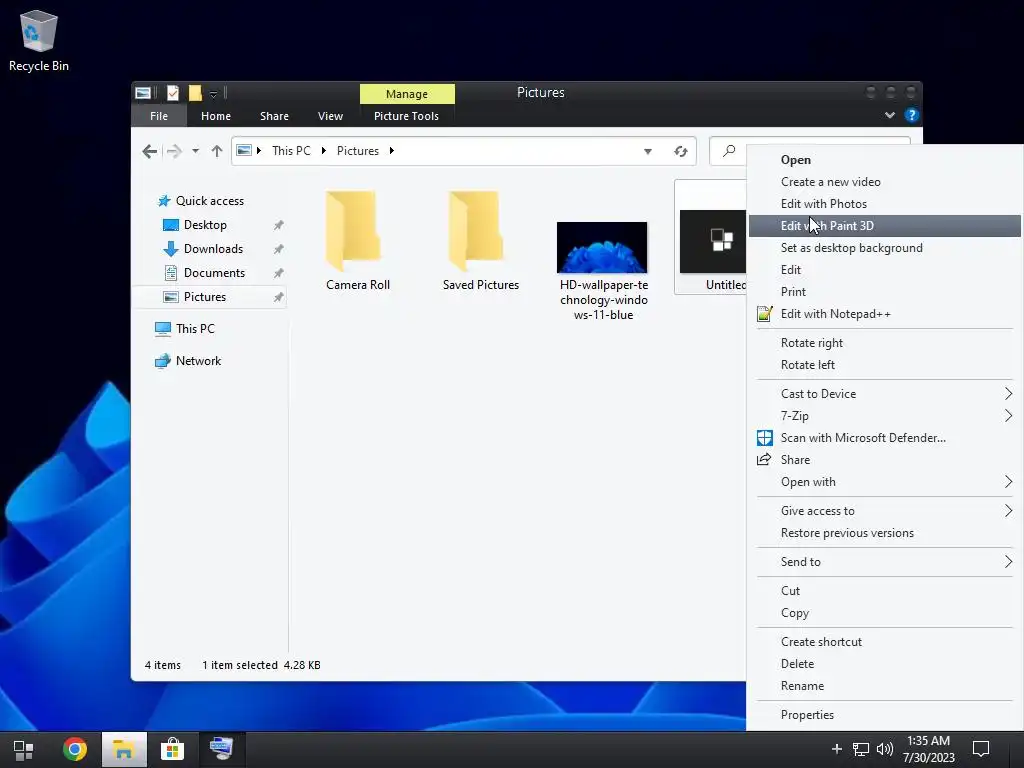Expand the Cast to Device submenu

(x=884, y=394)
